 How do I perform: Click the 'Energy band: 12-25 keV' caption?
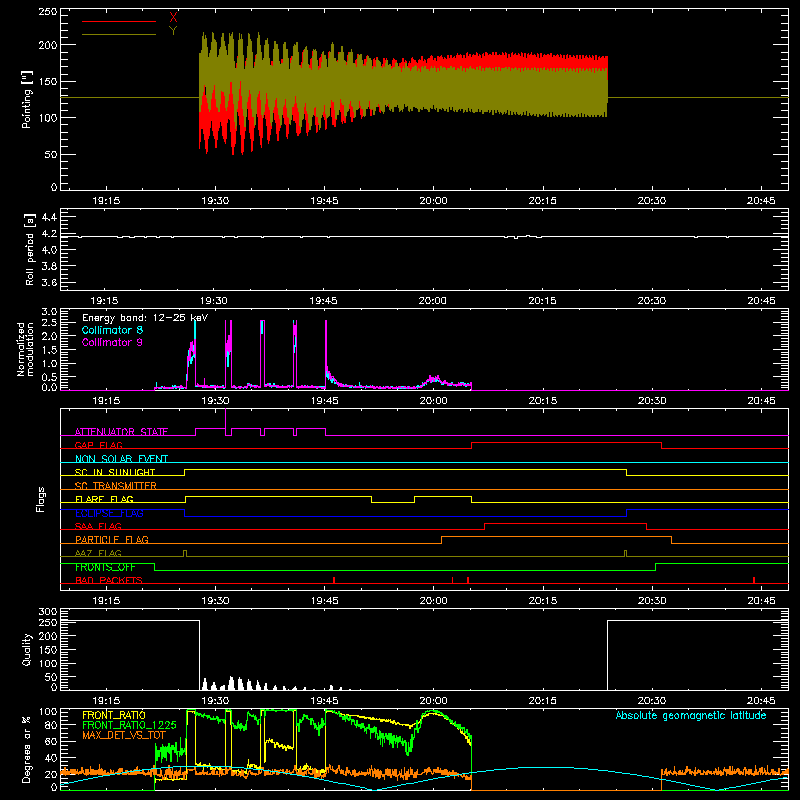(145, 318)
